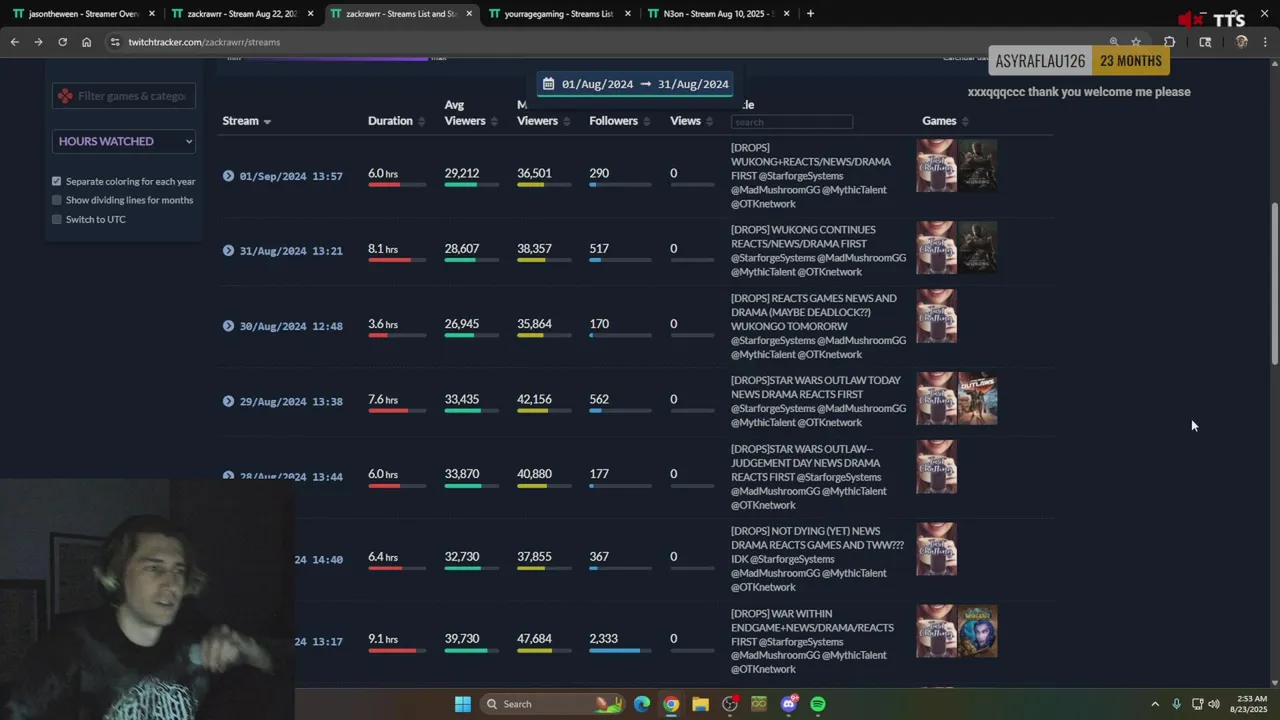Click the address bar URL twitchtracker.com/zackrawrr/streams
The image size is (1280, 720).
(x=204, y=42)
